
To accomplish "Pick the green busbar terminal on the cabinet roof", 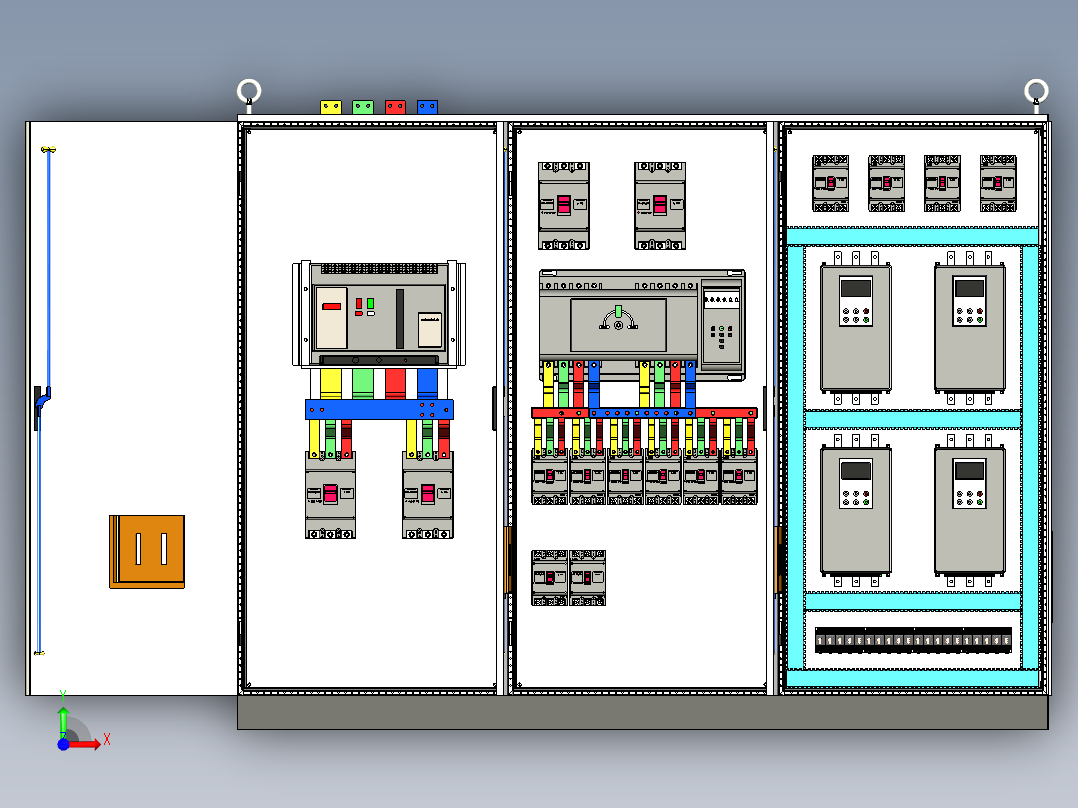I will (x=363, y=107).
